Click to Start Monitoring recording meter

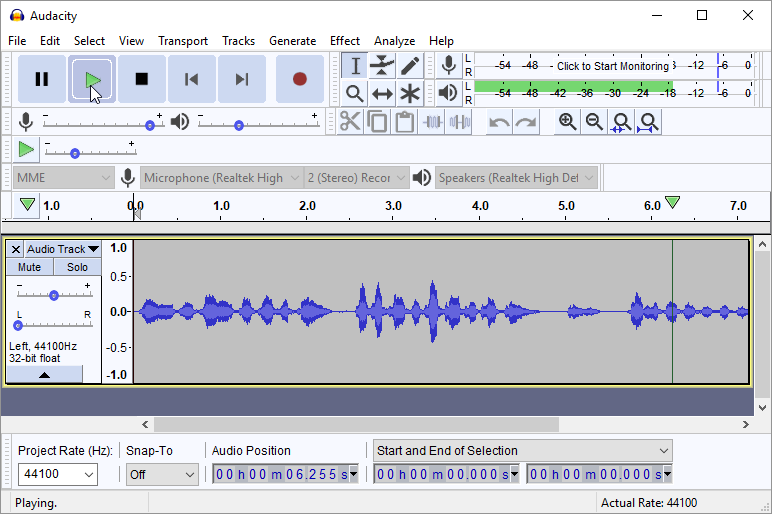click(612, 66)
